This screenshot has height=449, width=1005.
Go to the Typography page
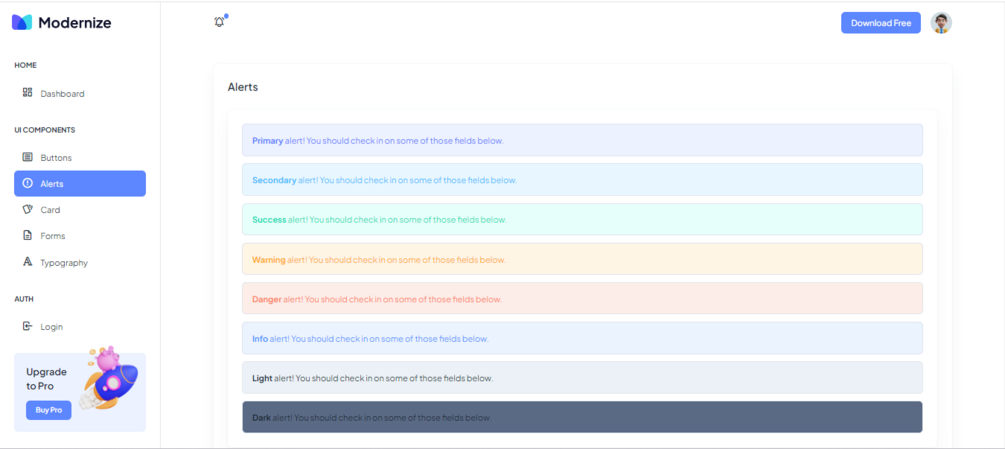click(x=80, y=263)
